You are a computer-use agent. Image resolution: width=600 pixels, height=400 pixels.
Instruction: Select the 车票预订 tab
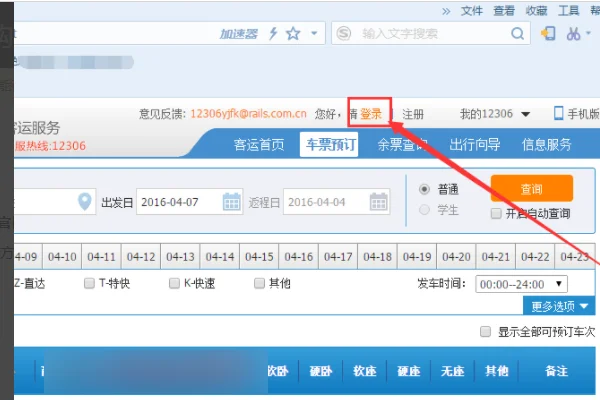(329, 145)
